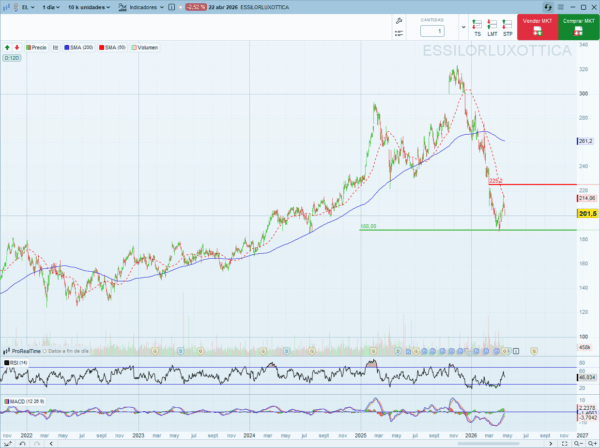
Task: Select the TS trailing stop order icon
Action: coord(477,29)
